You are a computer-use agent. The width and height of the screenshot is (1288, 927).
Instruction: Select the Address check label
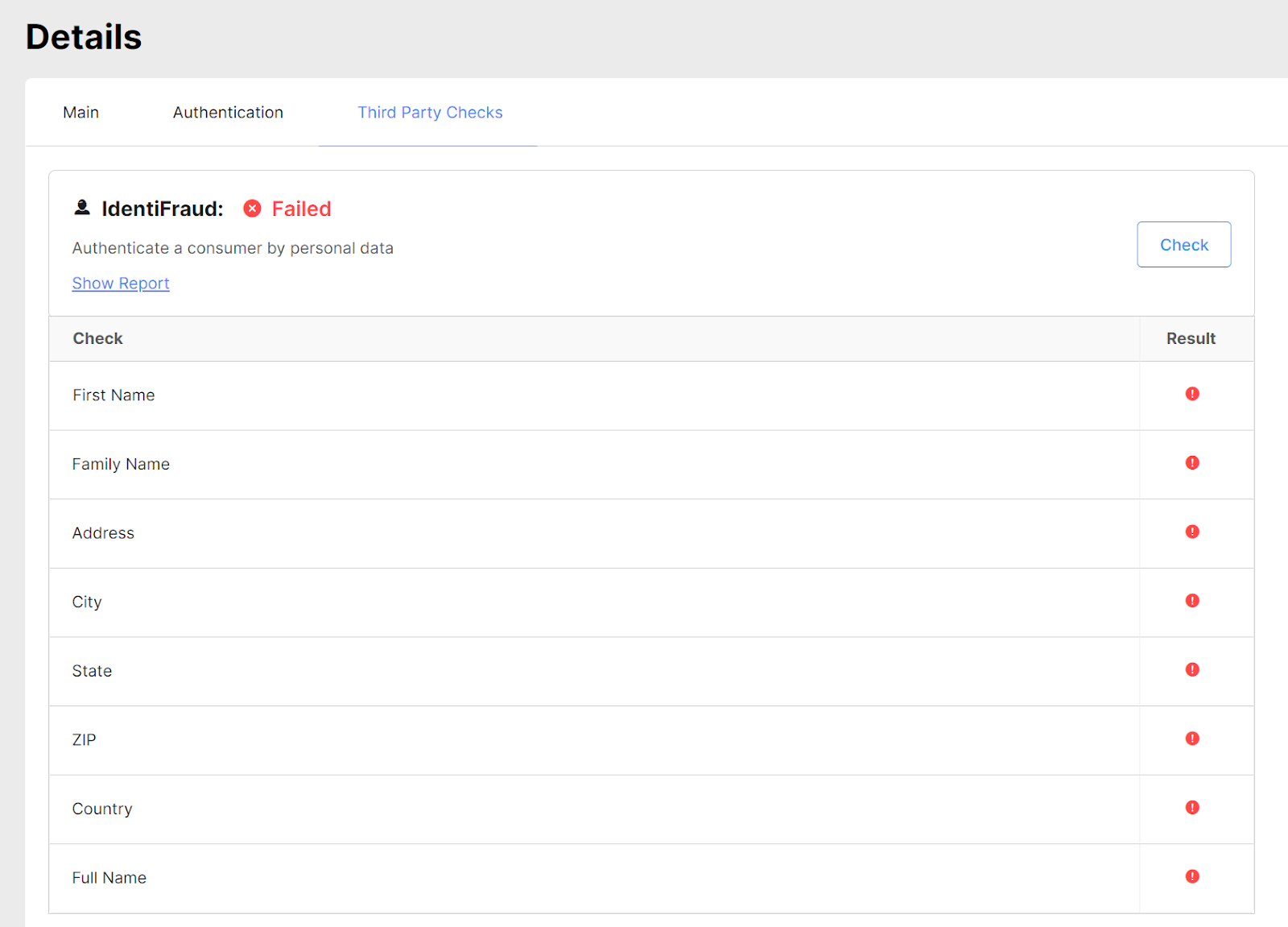pos(103,533)
